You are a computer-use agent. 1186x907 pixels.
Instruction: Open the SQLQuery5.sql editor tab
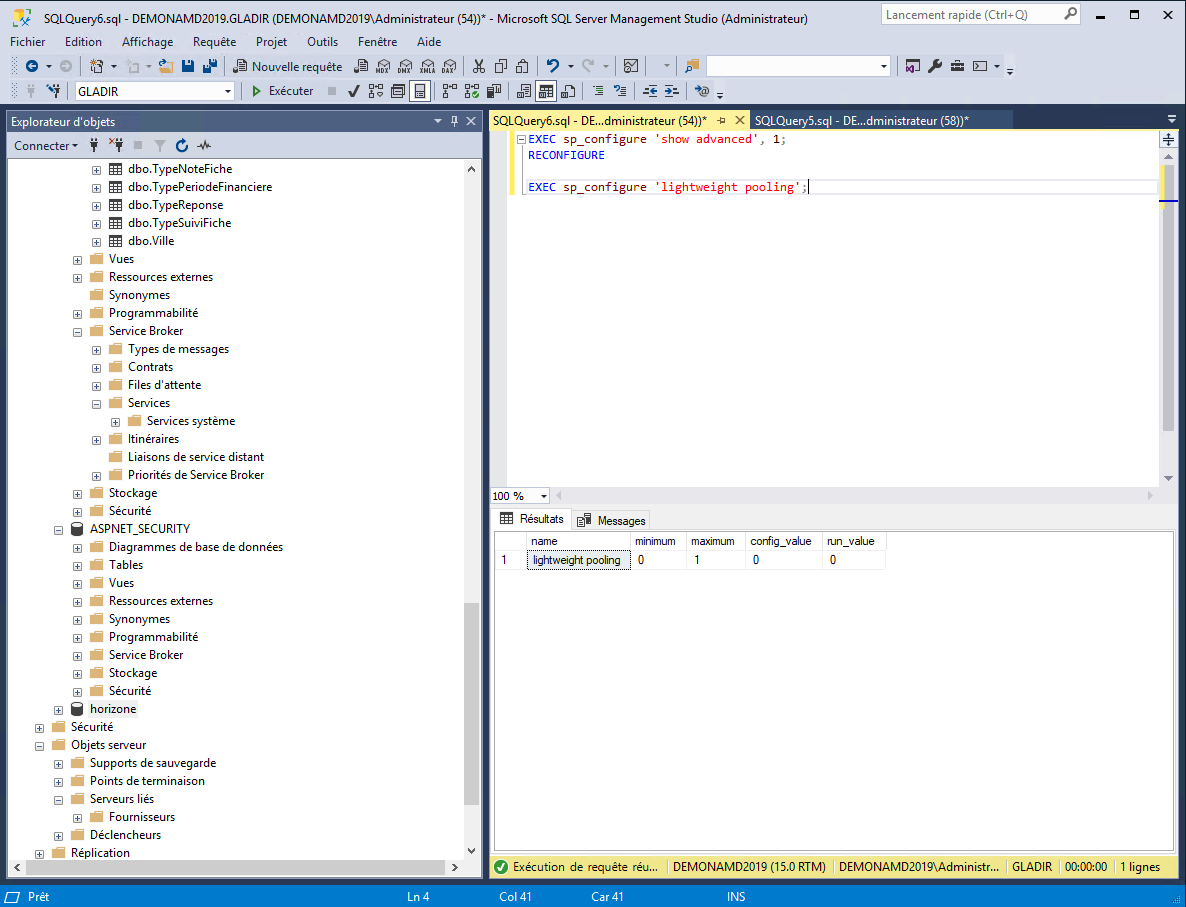[x=861, y=120]
